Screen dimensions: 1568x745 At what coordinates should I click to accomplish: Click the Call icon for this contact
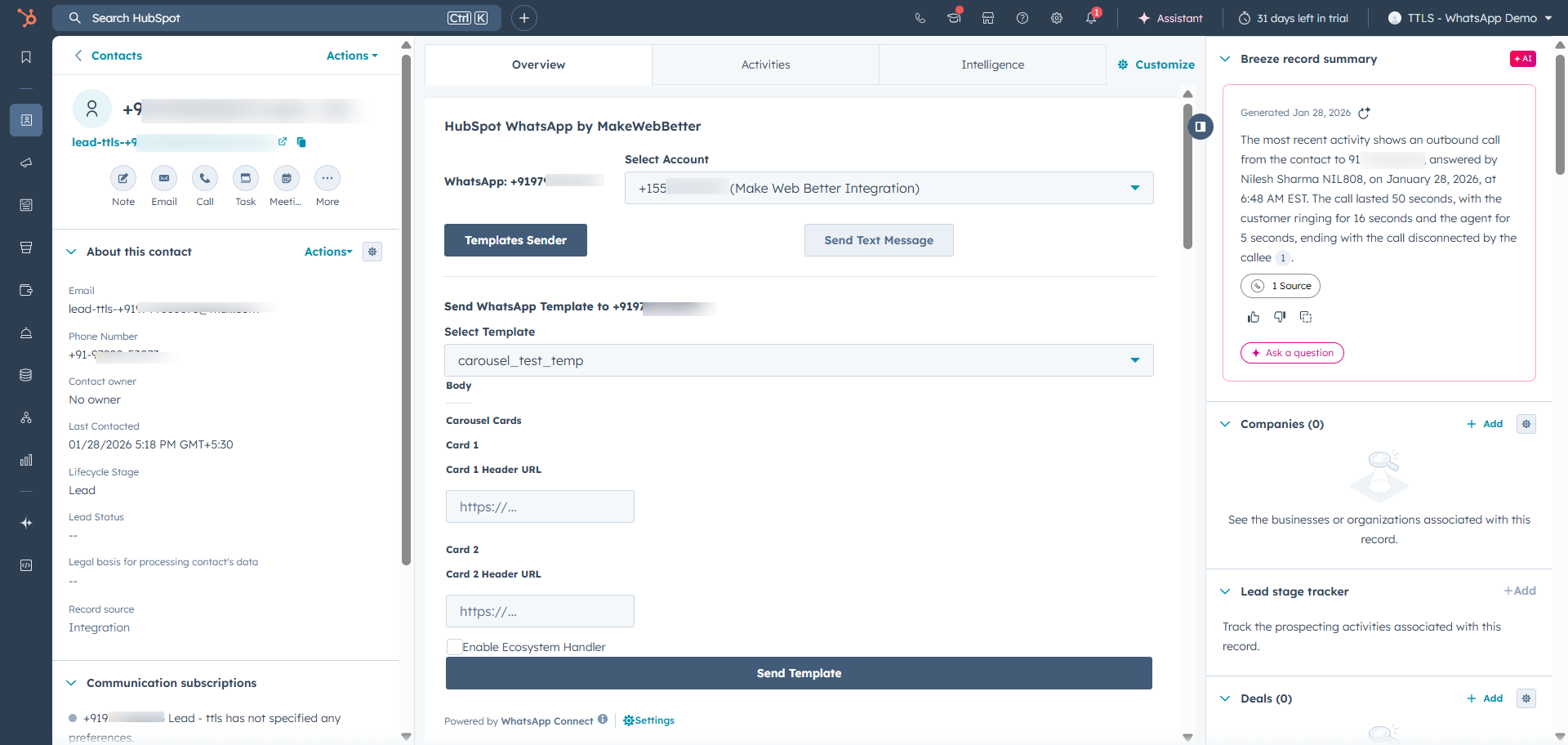(x=205, y=178)
